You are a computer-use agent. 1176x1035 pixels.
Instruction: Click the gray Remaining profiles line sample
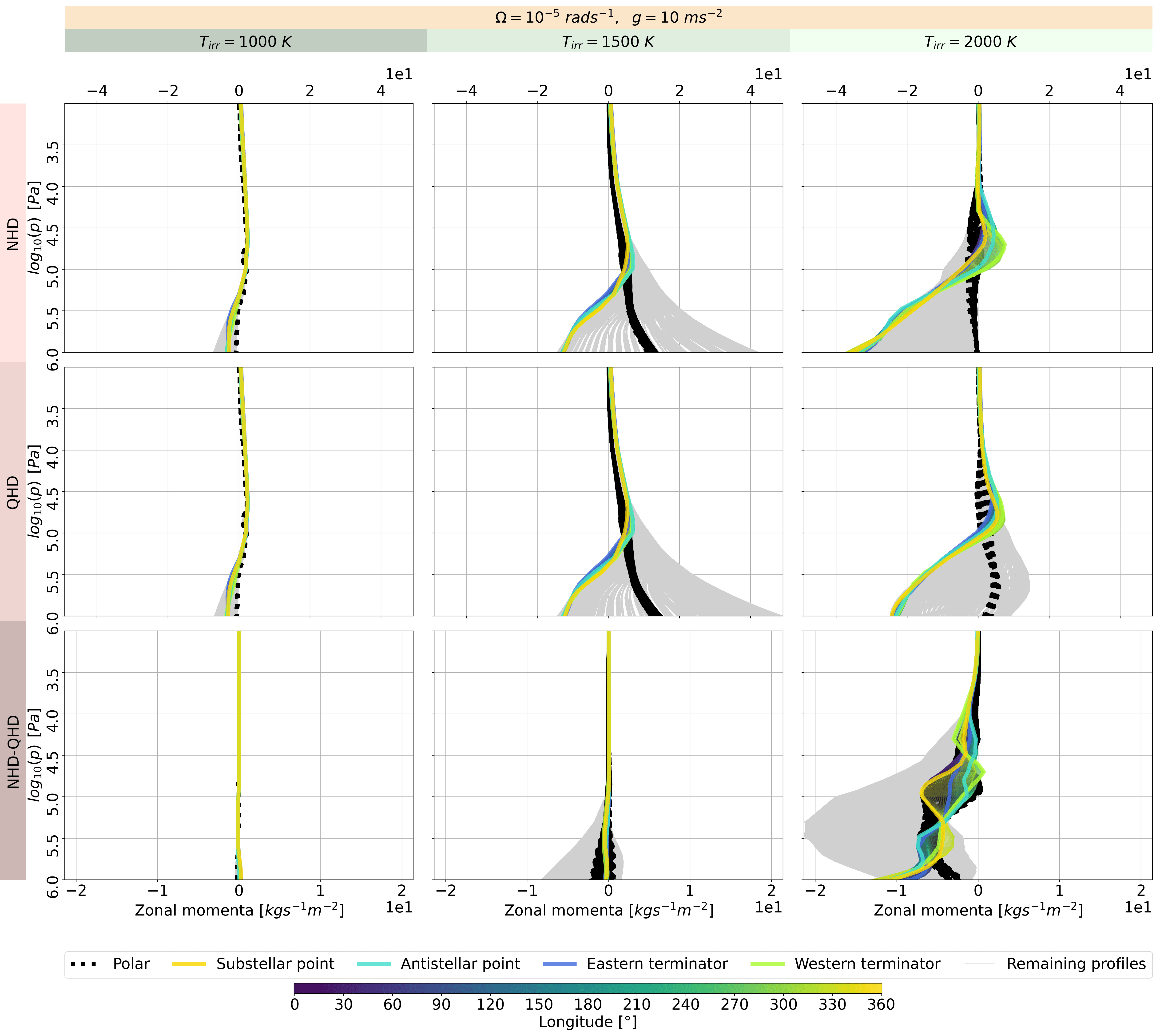point(980,964)
